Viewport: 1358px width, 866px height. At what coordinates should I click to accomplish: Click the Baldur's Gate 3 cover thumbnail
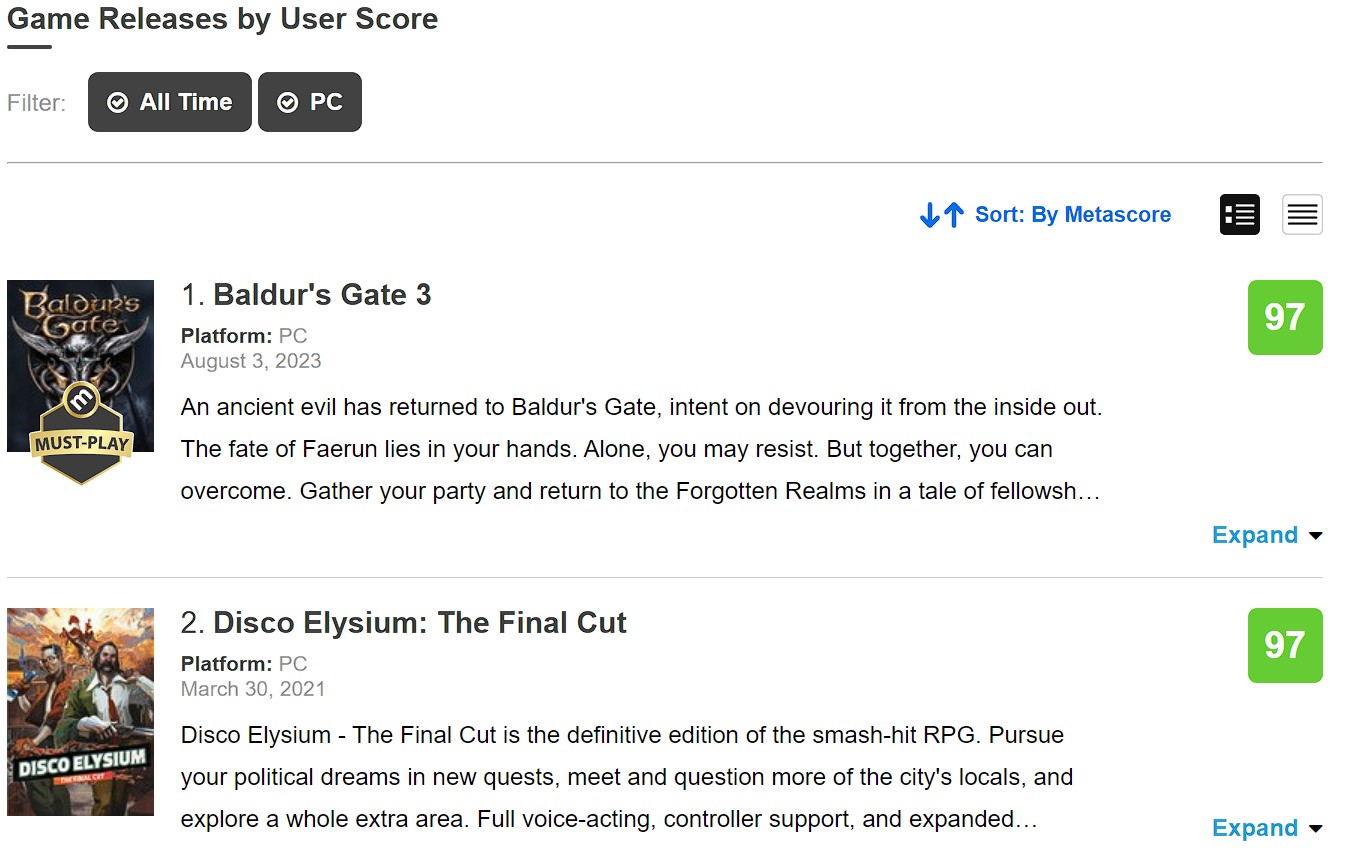pos(80,366)
